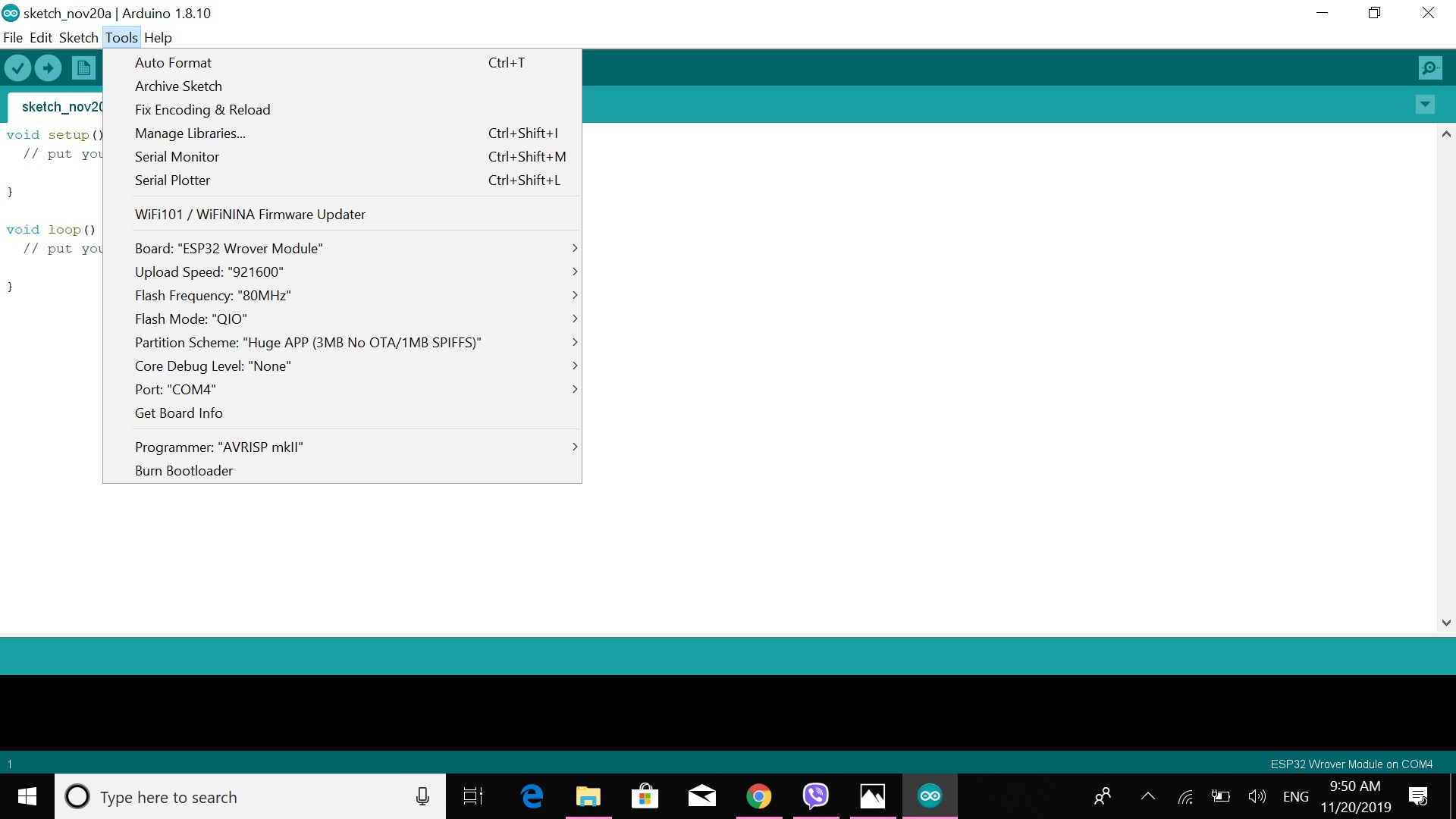Click the Type here to search box

pos(250,796)
